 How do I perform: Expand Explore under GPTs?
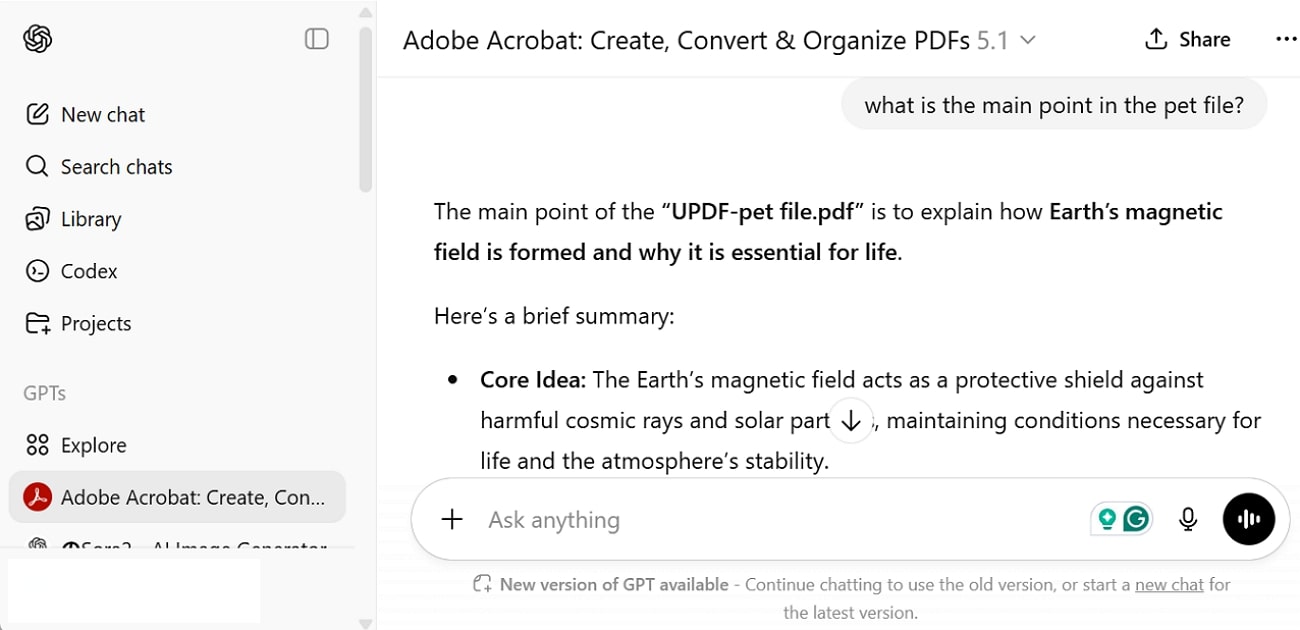93,444
